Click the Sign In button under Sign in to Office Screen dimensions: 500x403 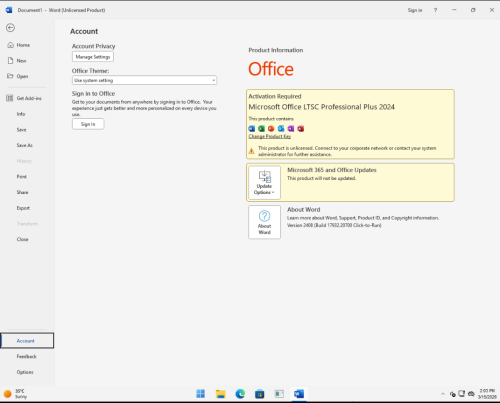coord(88,124)
